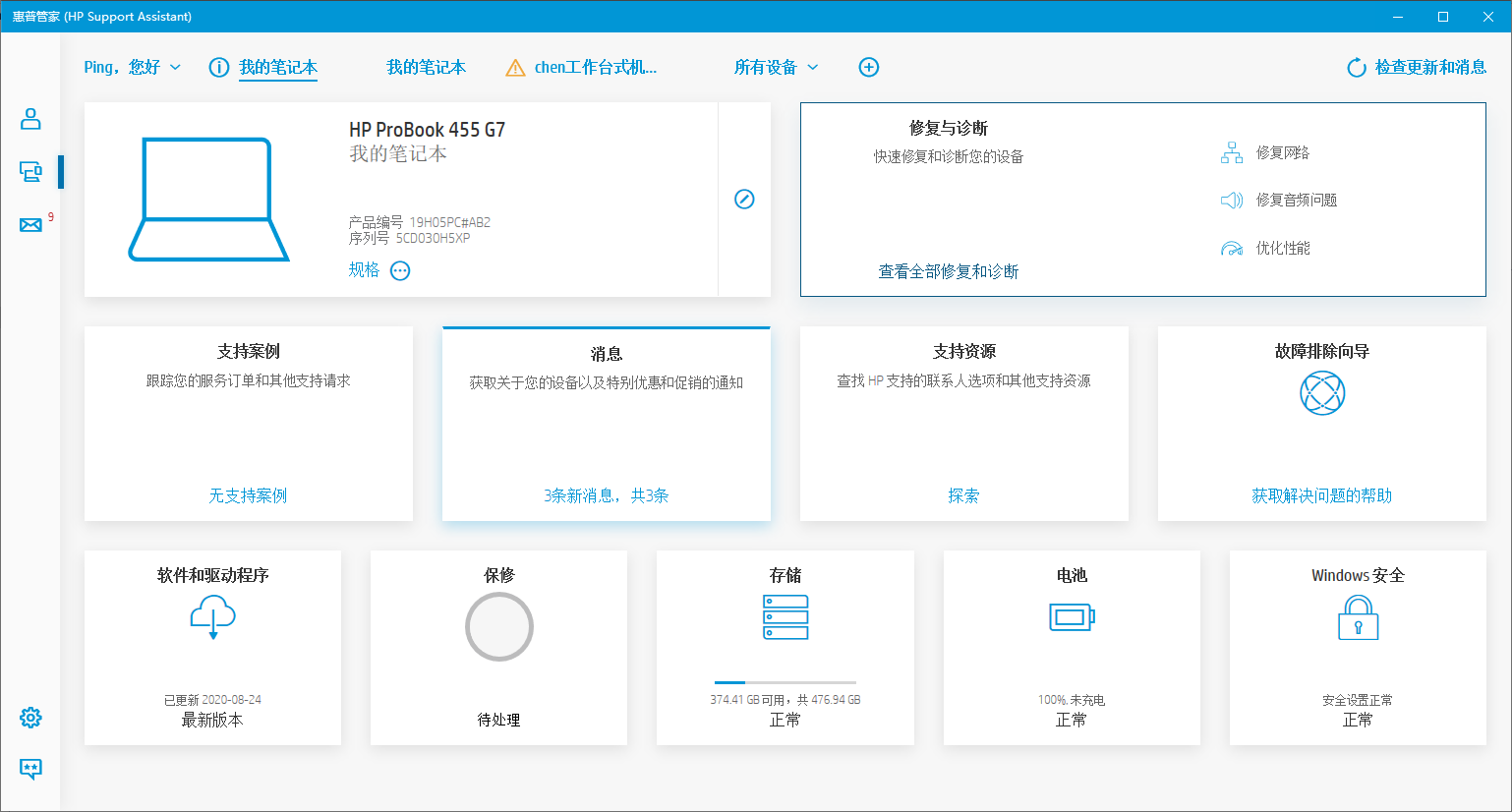Click the warning icon for chen工作台式机
The height and width of the screenshot is (812, 1512).
[x=515, y=68]
